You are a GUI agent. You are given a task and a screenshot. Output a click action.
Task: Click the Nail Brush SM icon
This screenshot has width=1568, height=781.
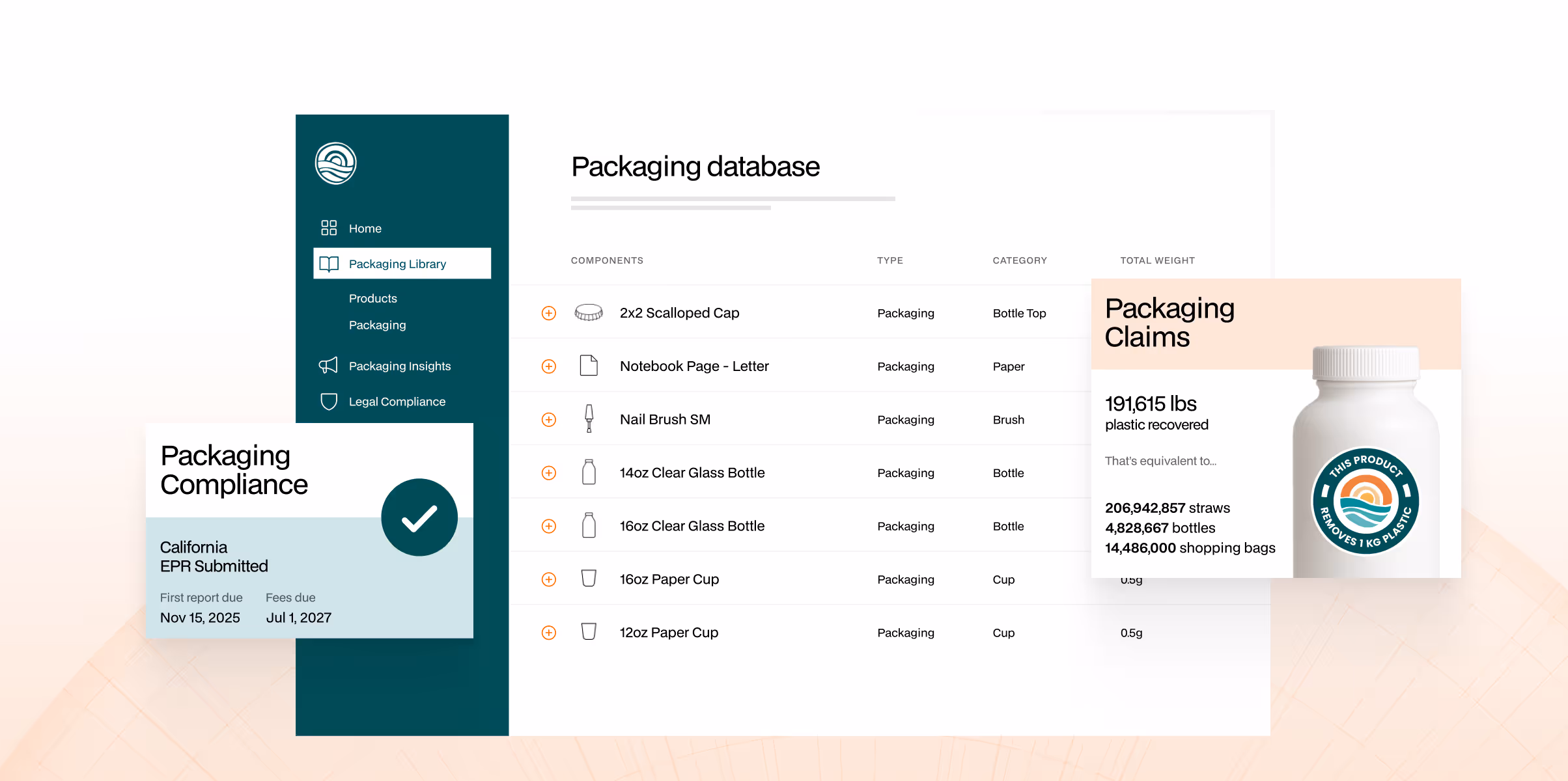coord(589,419)
